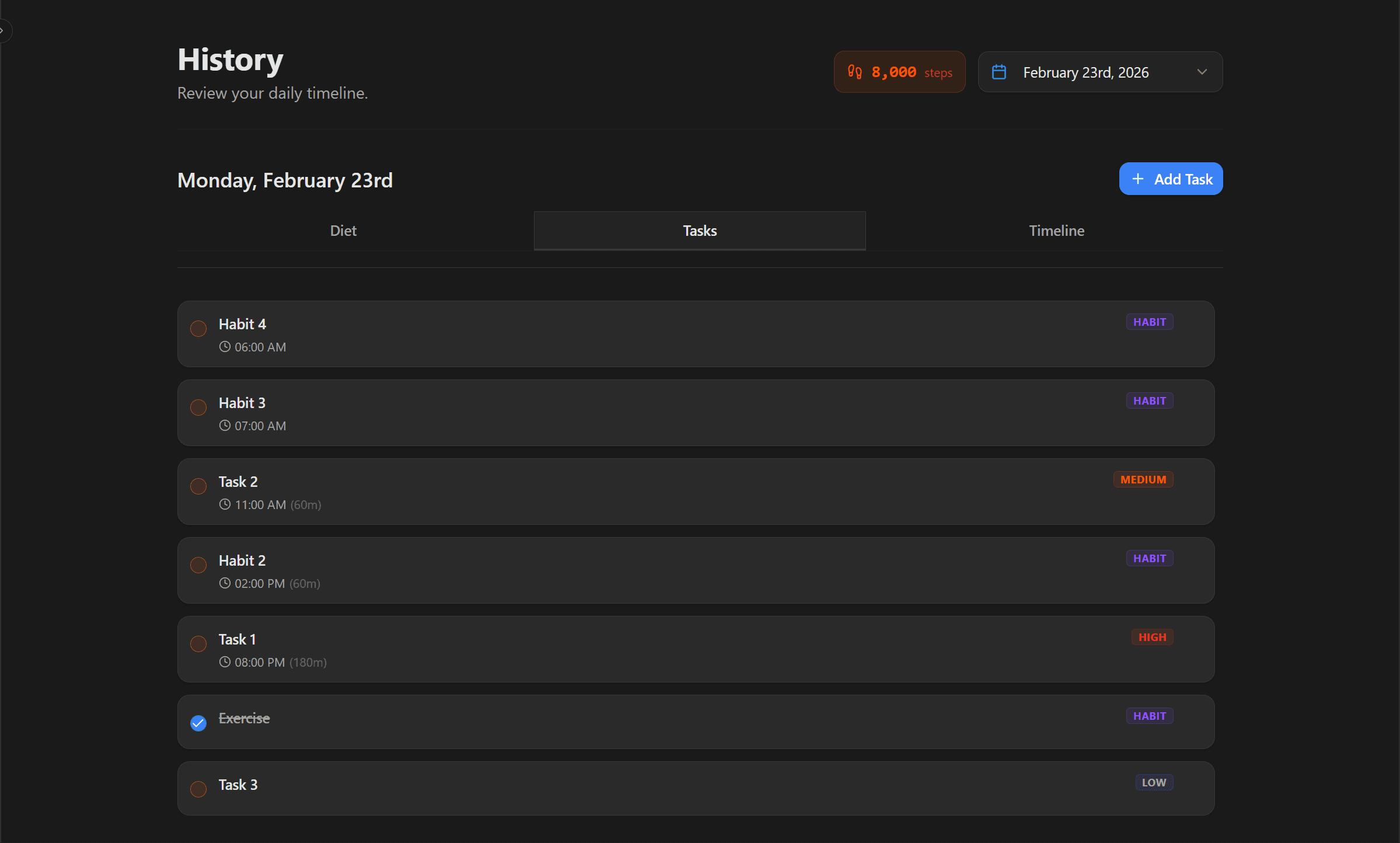Click the plus icon on Add Task
The height and width of the screenshot is (843, 1400).
[1139, 179]
